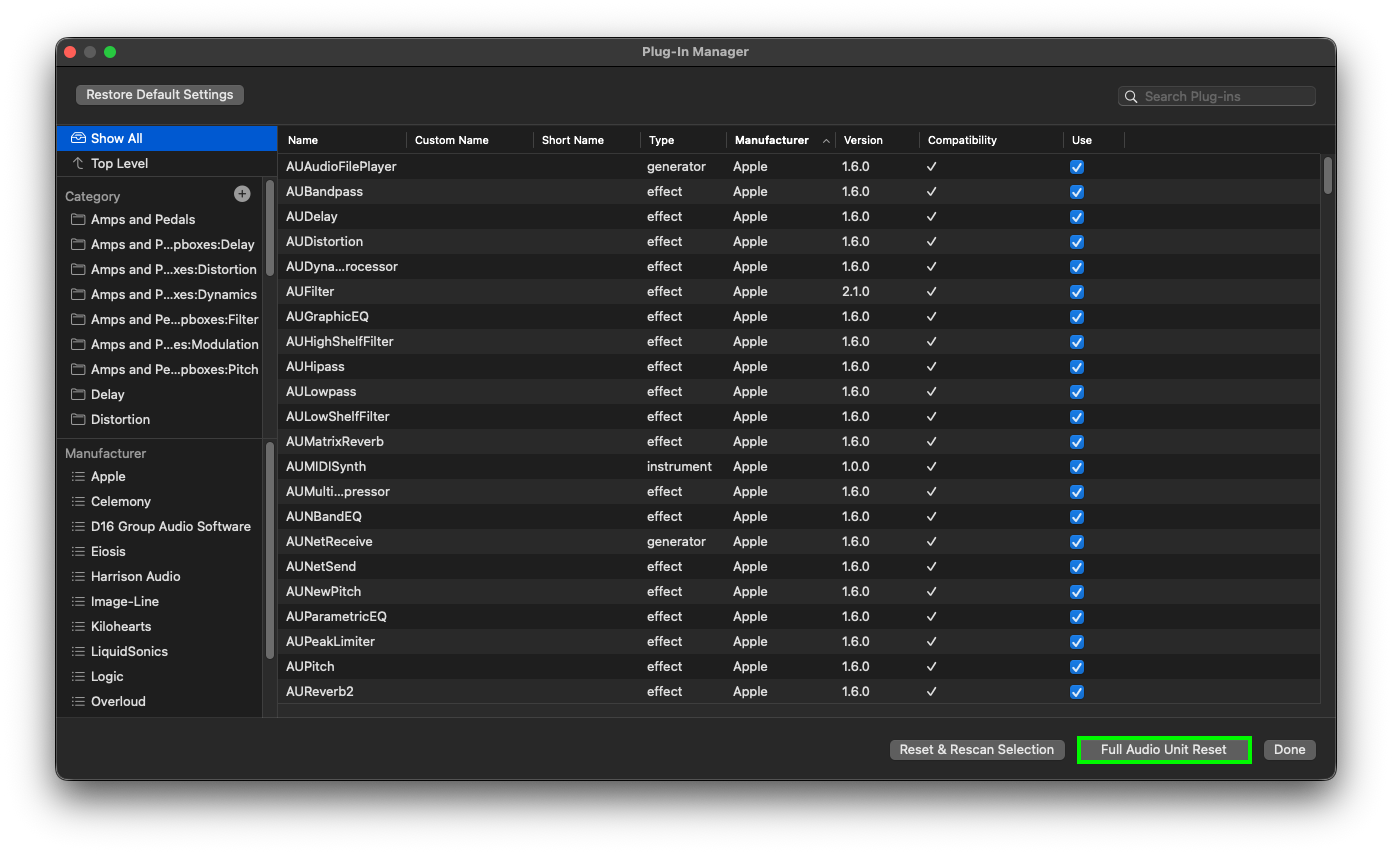Image resolution: width=1392 pixels, height=854 pixels.
Task: Click the list icon beside Logic
Action: (x=78, y=676)
